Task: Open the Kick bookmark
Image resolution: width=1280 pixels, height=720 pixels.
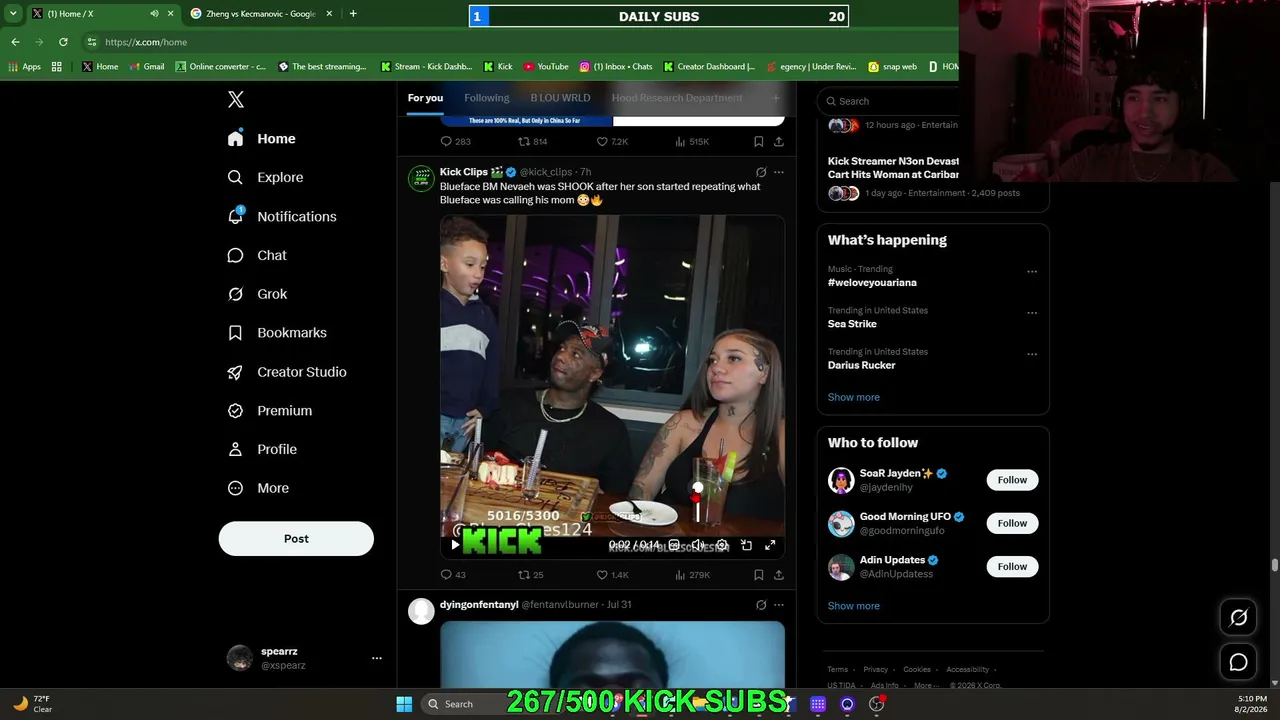Action: pyautogui.click(x=498, y=67)
